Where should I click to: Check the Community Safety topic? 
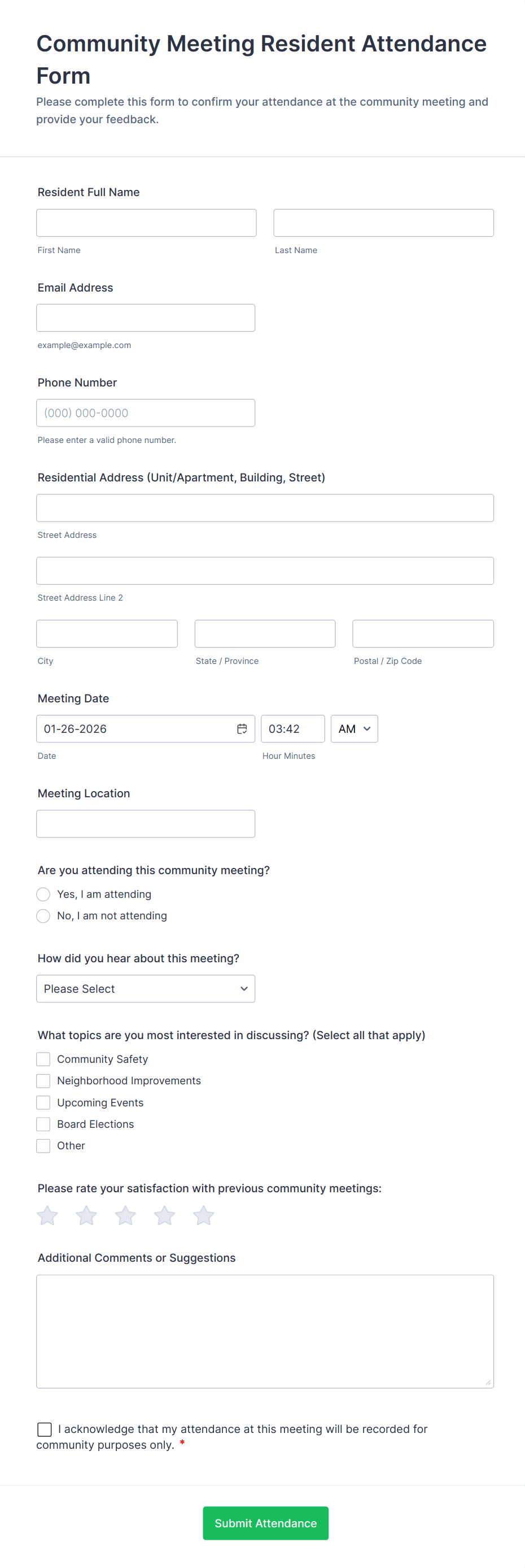[x=43, y=1059]
